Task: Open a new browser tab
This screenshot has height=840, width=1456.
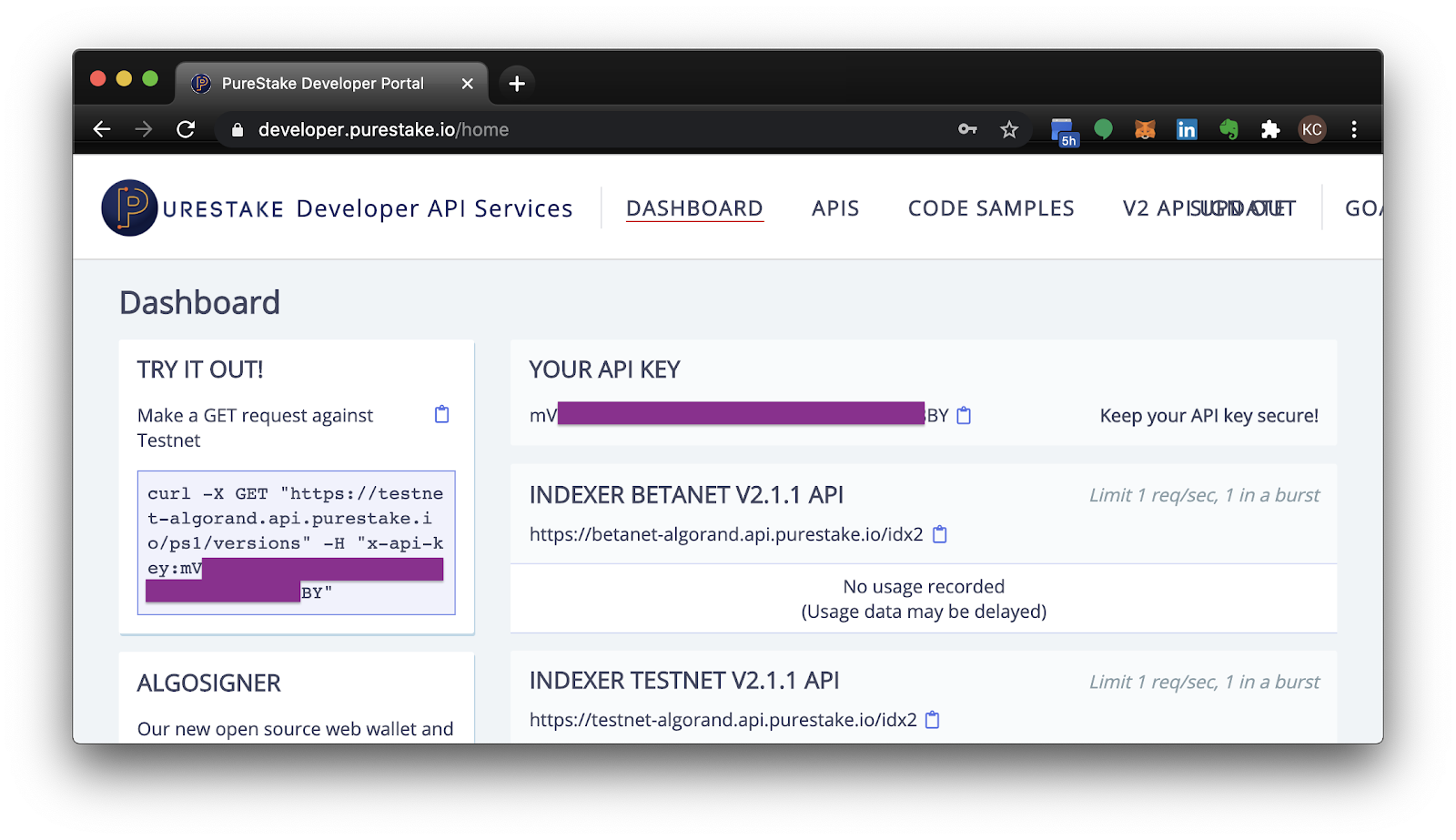Action: click(x=516, y=83)
